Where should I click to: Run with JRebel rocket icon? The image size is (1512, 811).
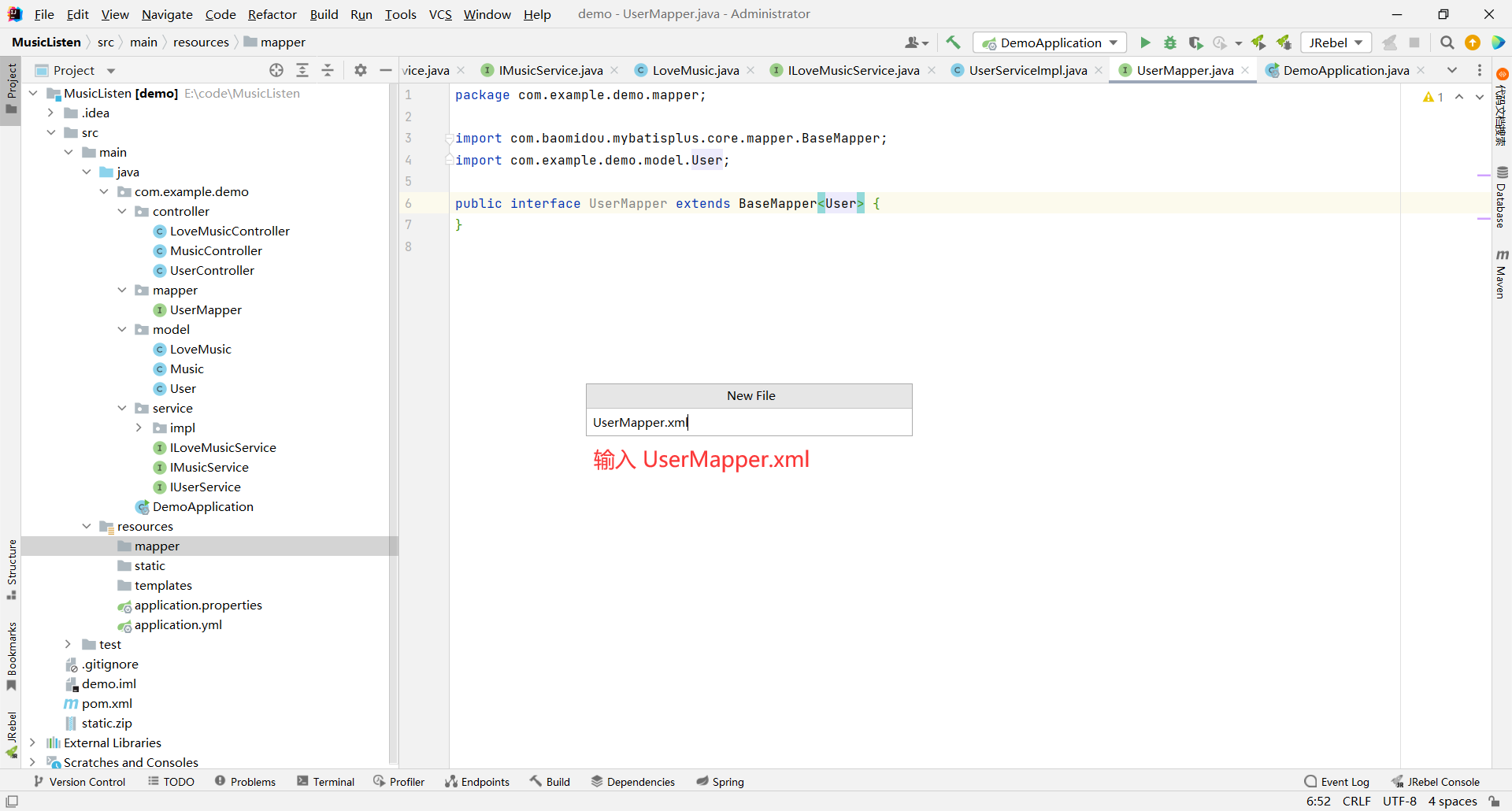(x=1258, y=43)
